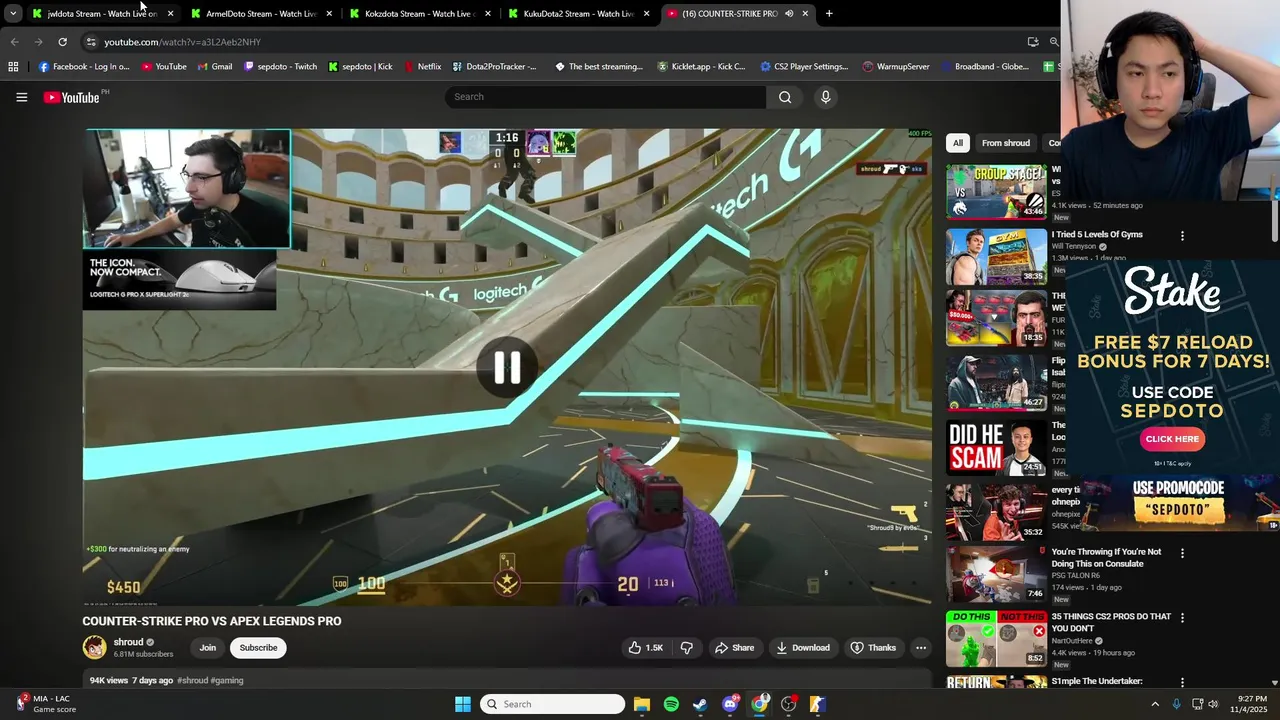Open CS2 Player Settings bookmark
The image size is (1280, 720).
tap(803, 67)
